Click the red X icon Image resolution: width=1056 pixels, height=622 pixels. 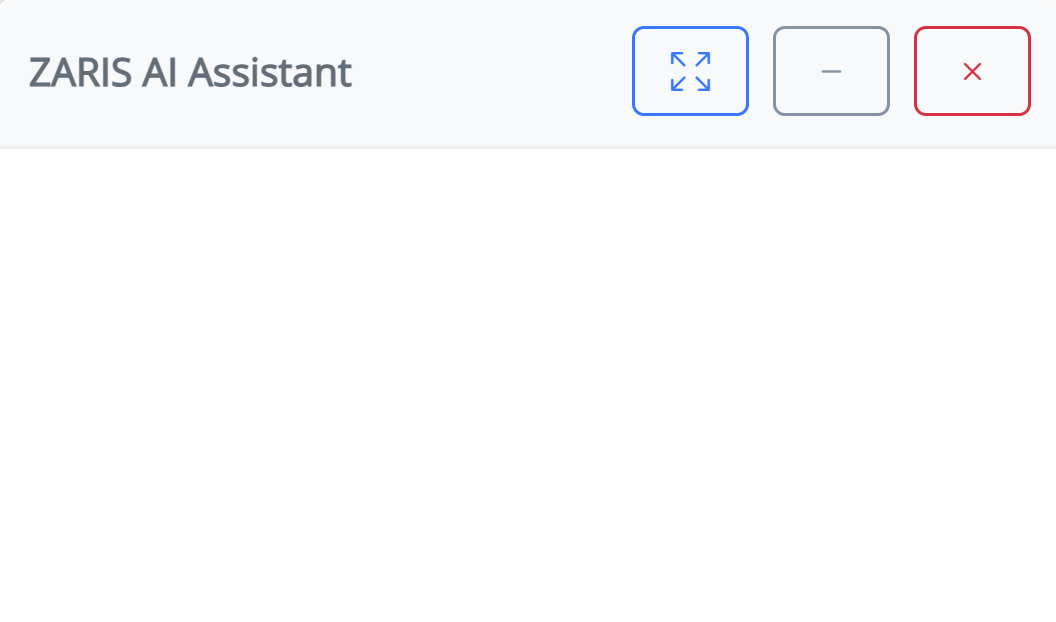click(x=972, y=71)
